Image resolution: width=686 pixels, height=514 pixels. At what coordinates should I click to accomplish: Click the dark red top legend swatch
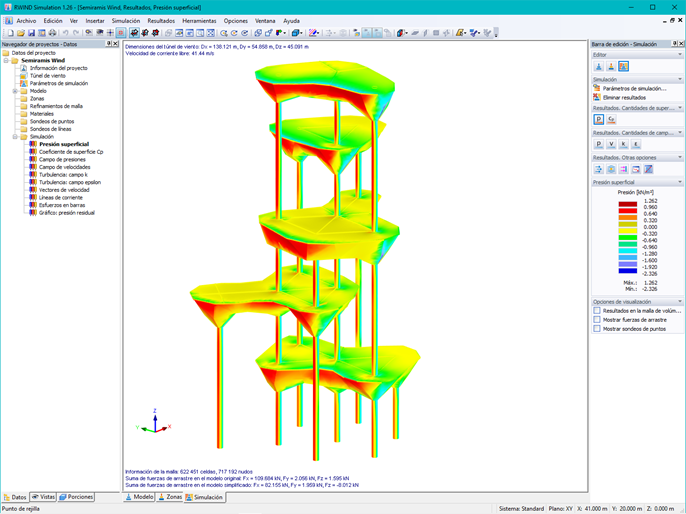tap(627, 204)
